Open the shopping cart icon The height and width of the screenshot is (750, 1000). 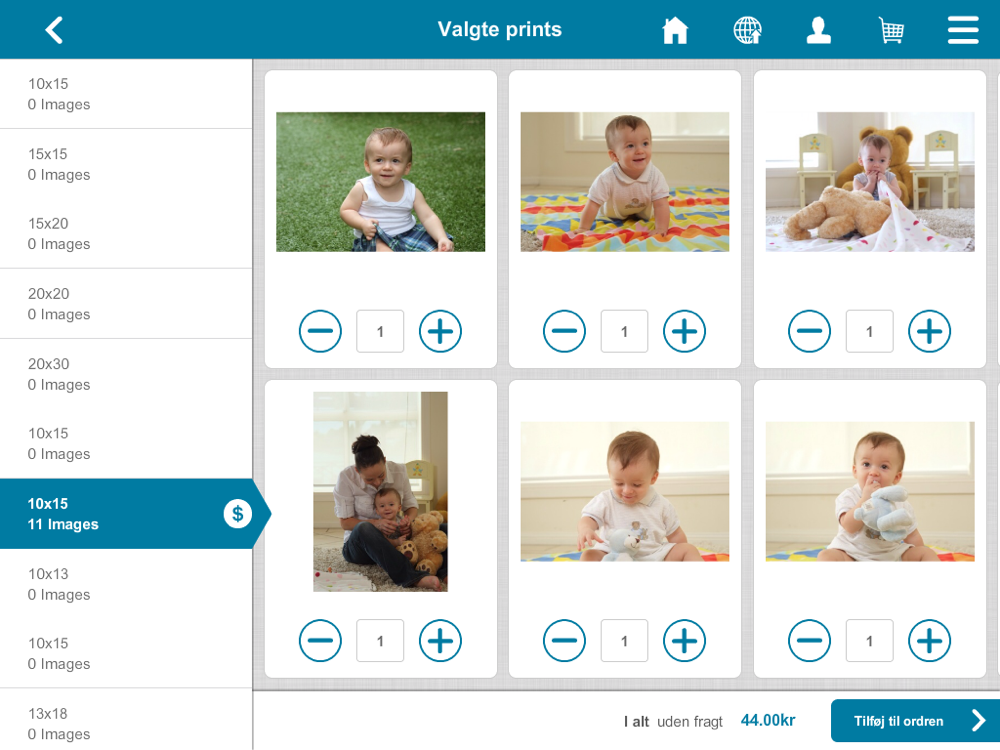[x=892, y=30]
